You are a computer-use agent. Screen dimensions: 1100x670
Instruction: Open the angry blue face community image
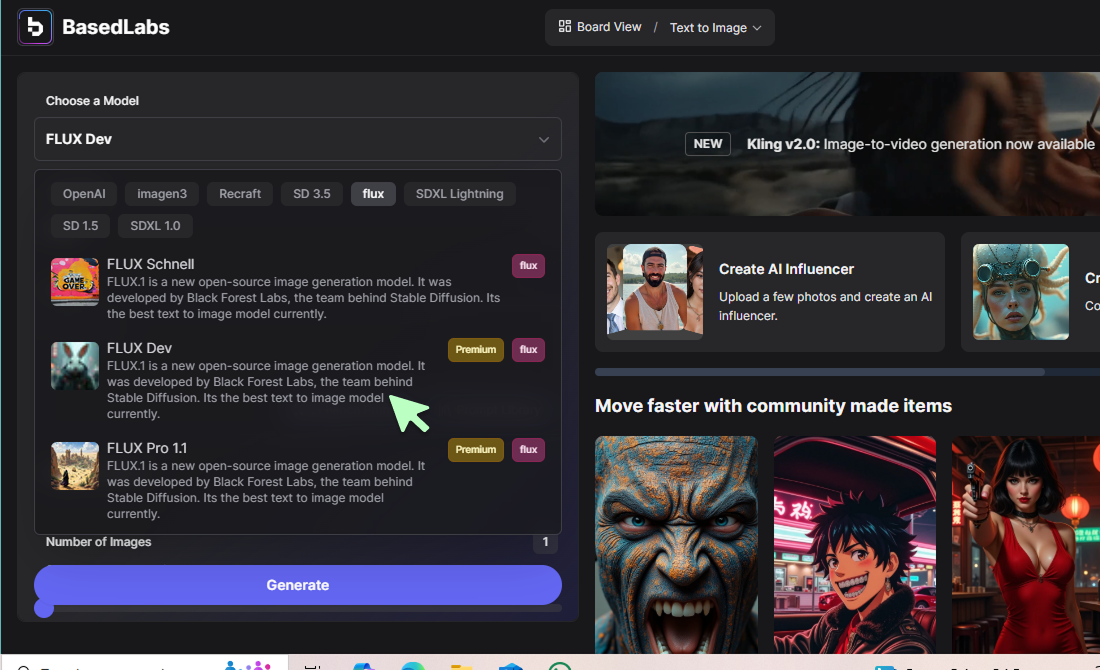pyautogui.click(x=676, y=545)
